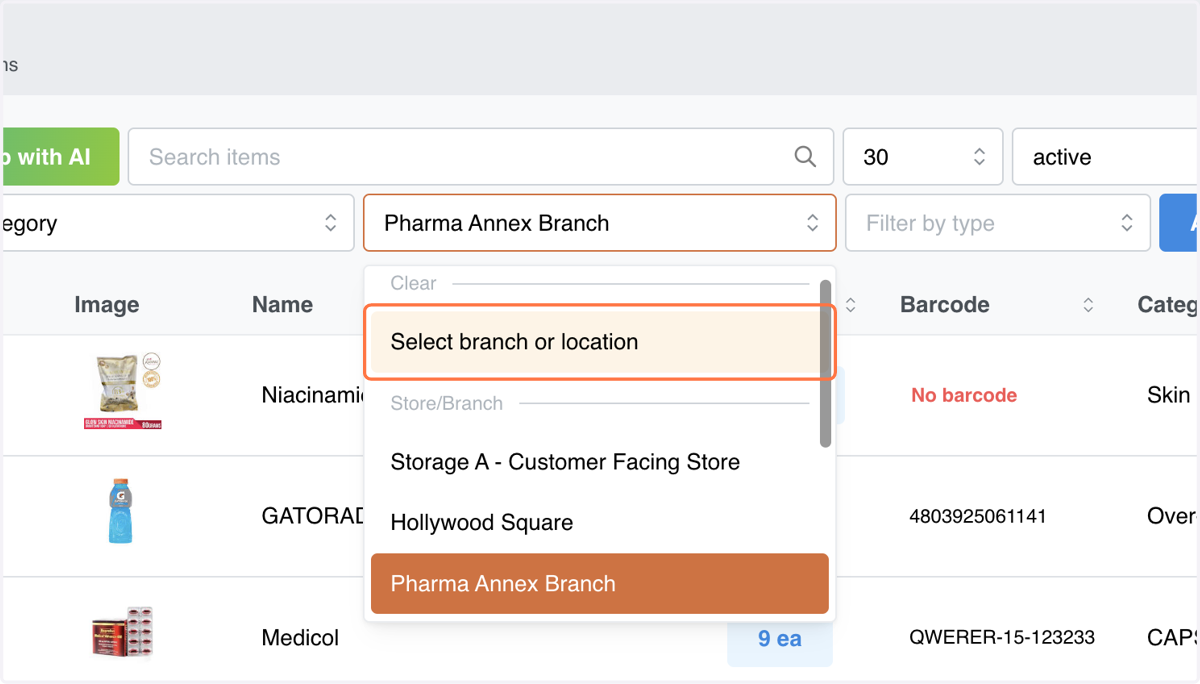Open the active status dropdown
The image size is (1200, 684).
pos(1106,157)
